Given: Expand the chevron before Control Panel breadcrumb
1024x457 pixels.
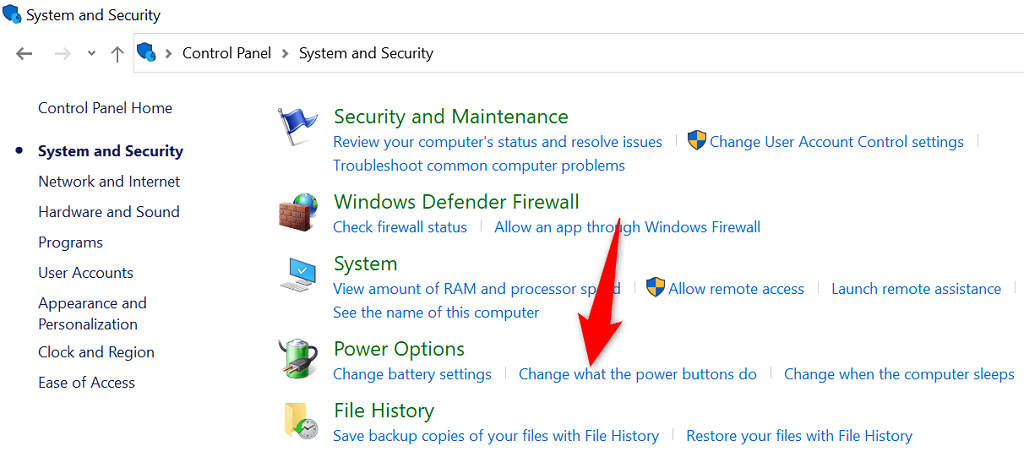Looking at the screenshot, I should 170,53.
